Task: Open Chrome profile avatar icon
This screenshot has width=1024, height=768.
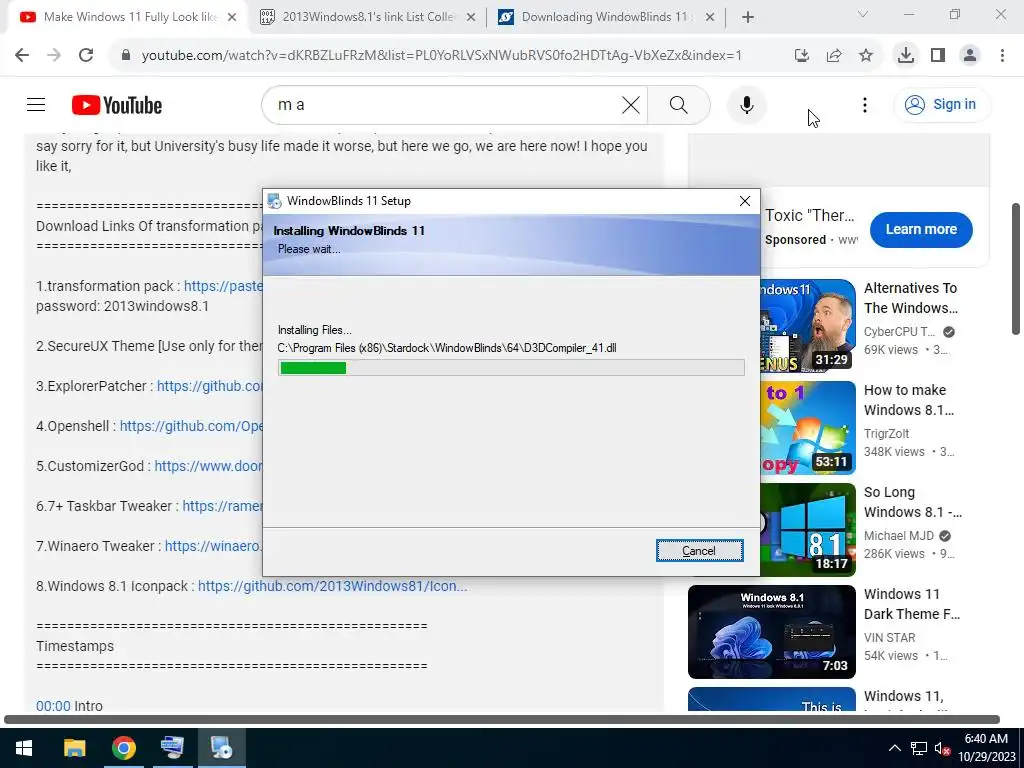Action: [x=970, y=56]
